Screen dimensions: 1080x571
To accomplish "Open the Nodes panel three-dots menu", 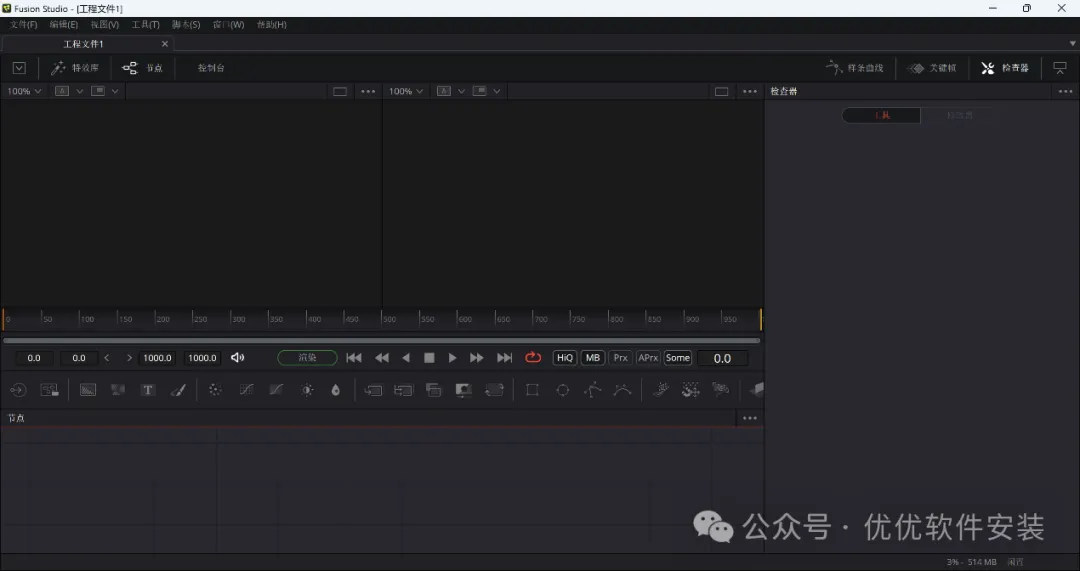I will click(750, 418).
